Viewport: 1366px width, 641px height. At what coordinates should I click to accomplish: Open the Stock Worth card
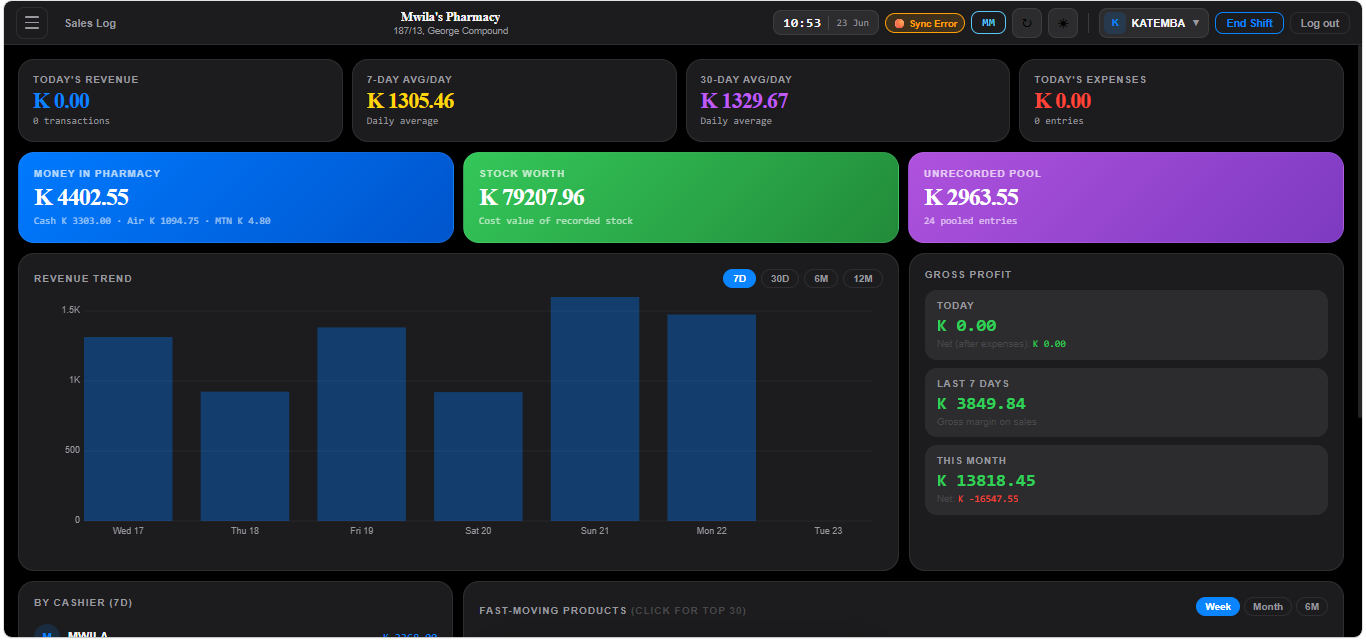[681, 197]
